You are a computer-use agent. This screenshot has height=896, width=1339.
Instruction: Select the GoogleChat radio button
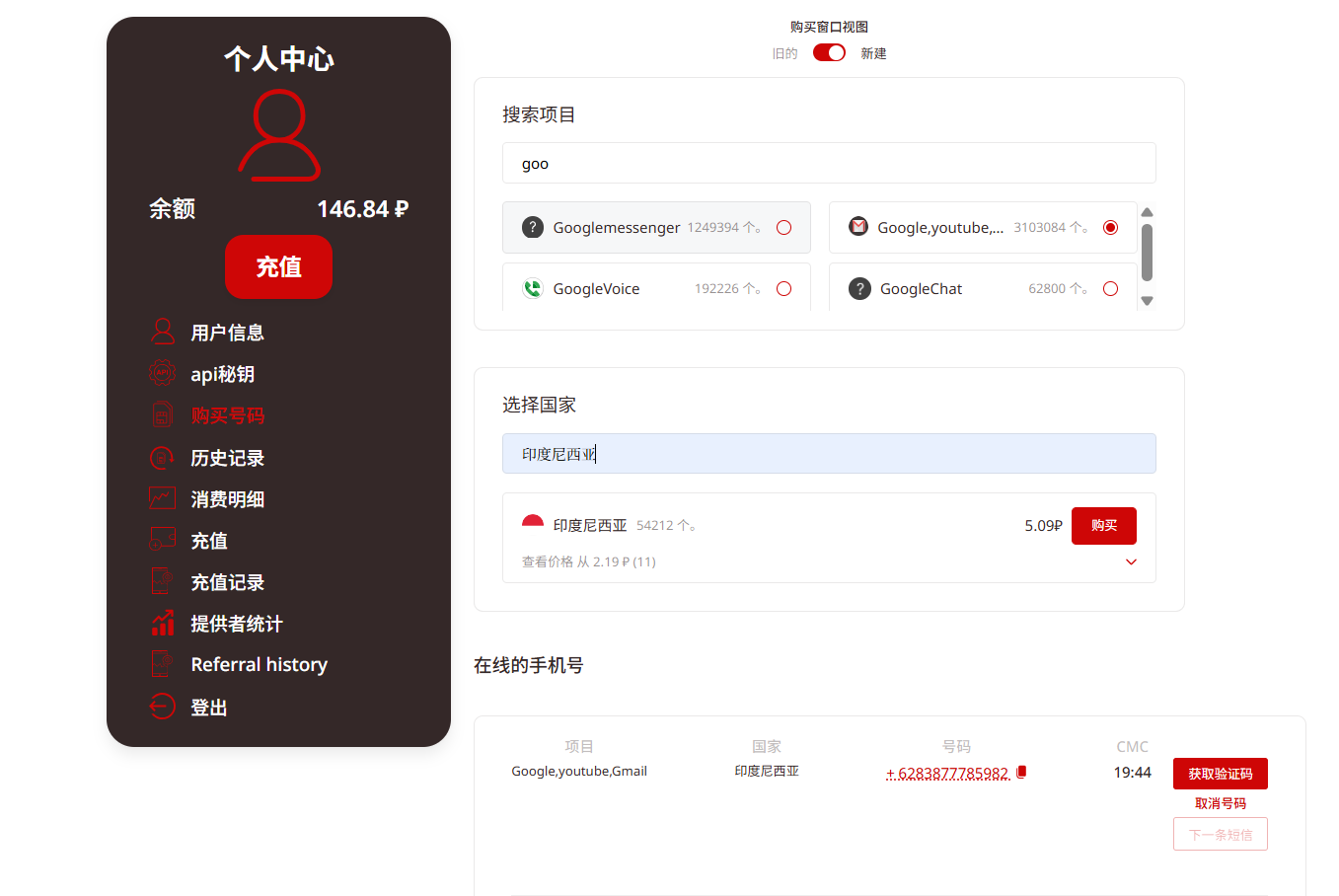pyautogui.click(x=1111, y=289)
